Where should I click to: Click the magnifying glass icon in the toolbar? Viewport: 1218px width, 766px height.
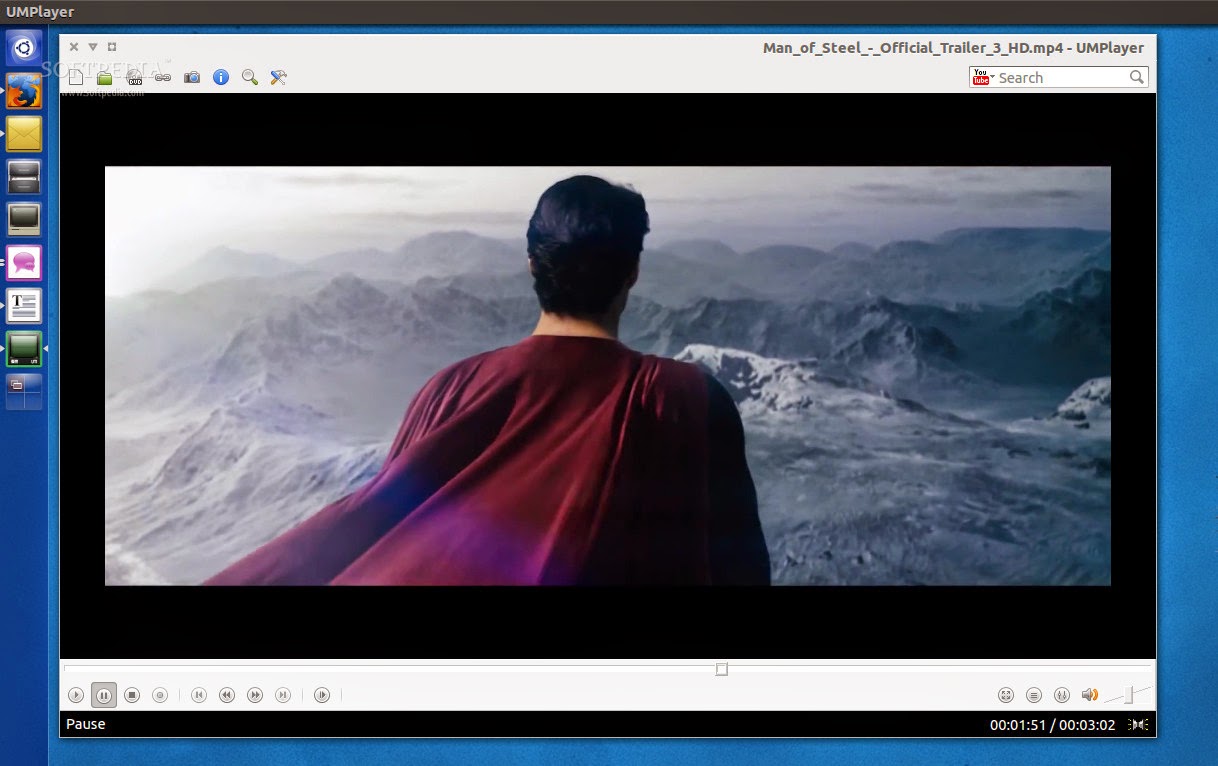250,77
